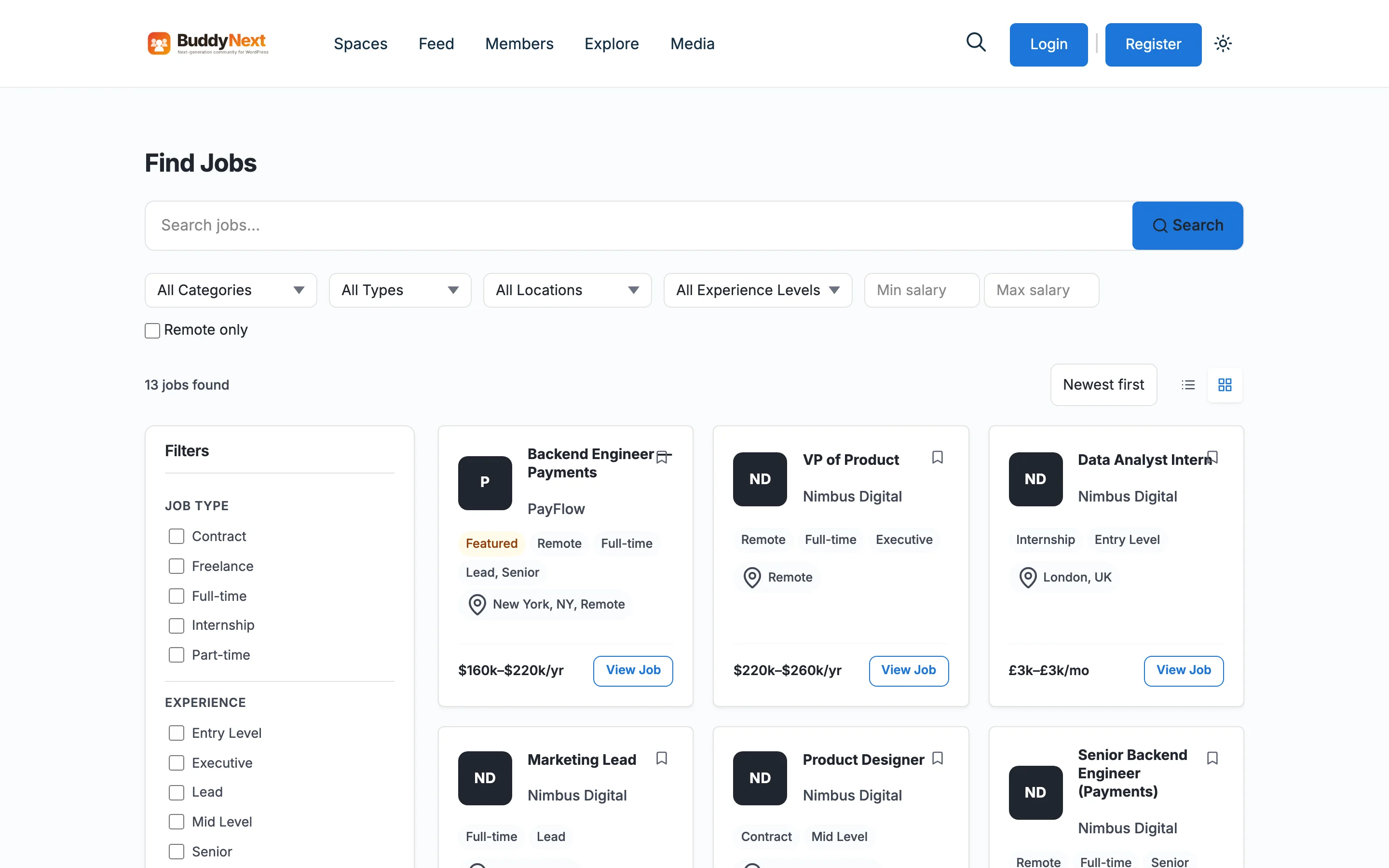The height and width of the screenshot is (868, 1389).
Task: Click location pin on VP of Product card
Action: pos(752,578)
